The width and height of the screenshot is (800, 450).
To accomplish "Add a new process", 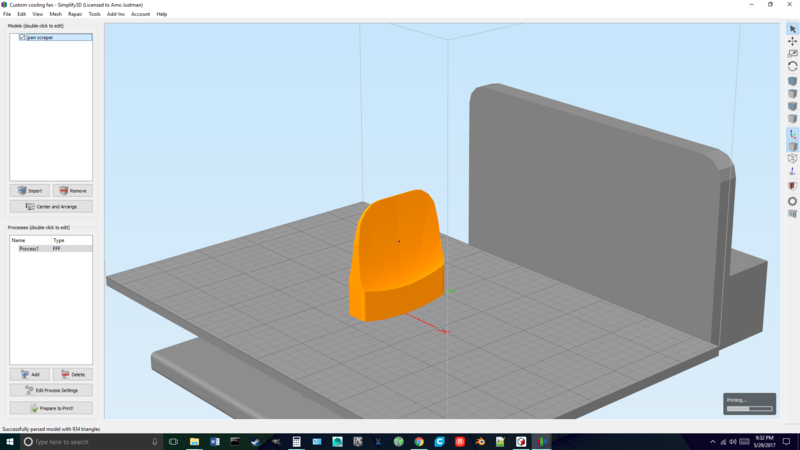I will point(30,374).
